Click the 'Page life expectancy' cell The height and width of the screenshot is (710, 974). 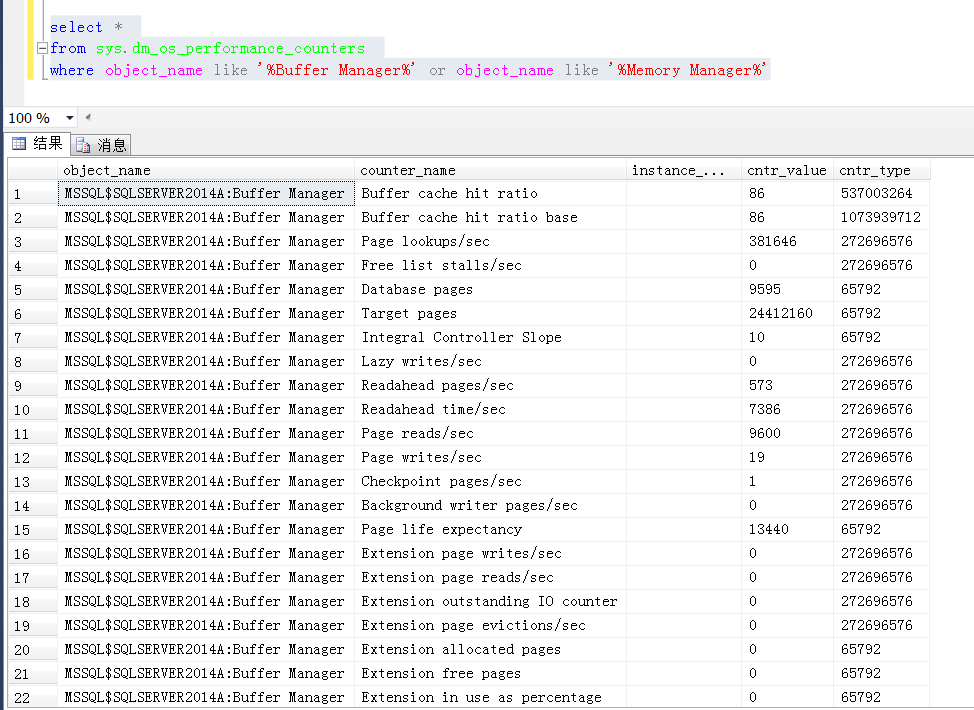tap(491, 530)
